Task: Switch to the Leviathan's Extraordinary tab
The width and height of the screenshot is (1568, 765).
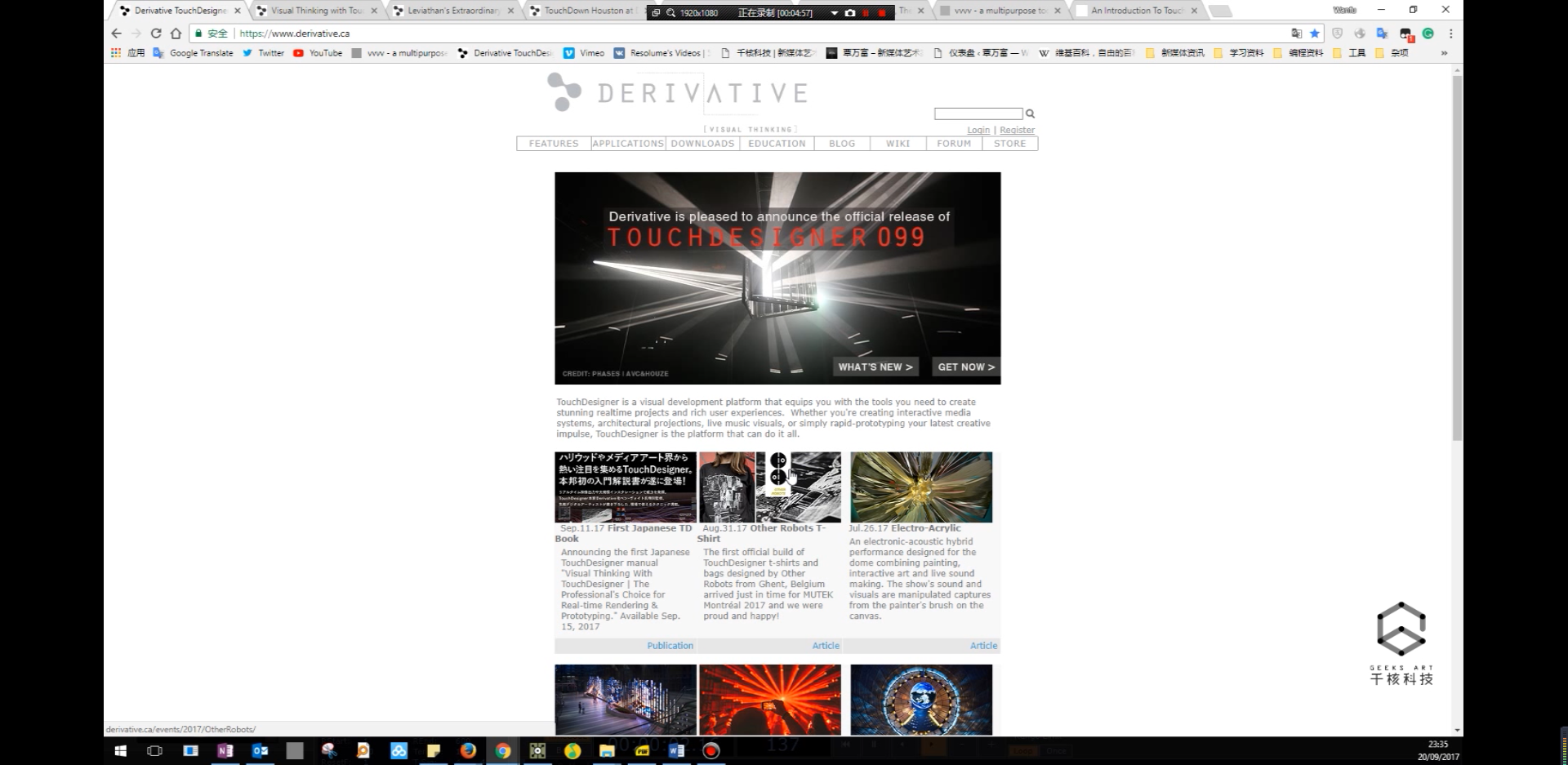Action: 453,11
